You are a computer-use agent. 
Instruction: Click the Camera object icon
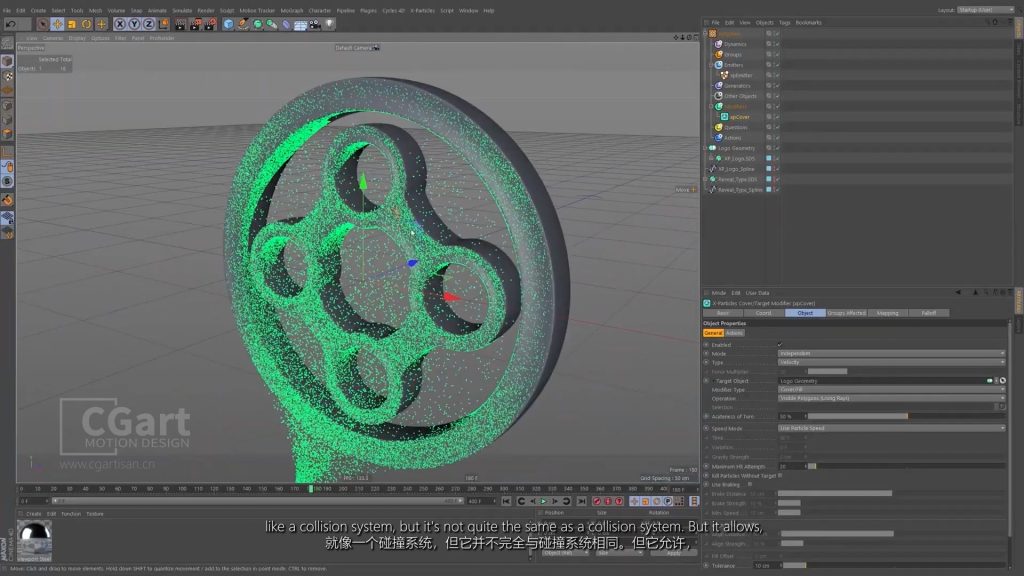click(x=315, y=24)
